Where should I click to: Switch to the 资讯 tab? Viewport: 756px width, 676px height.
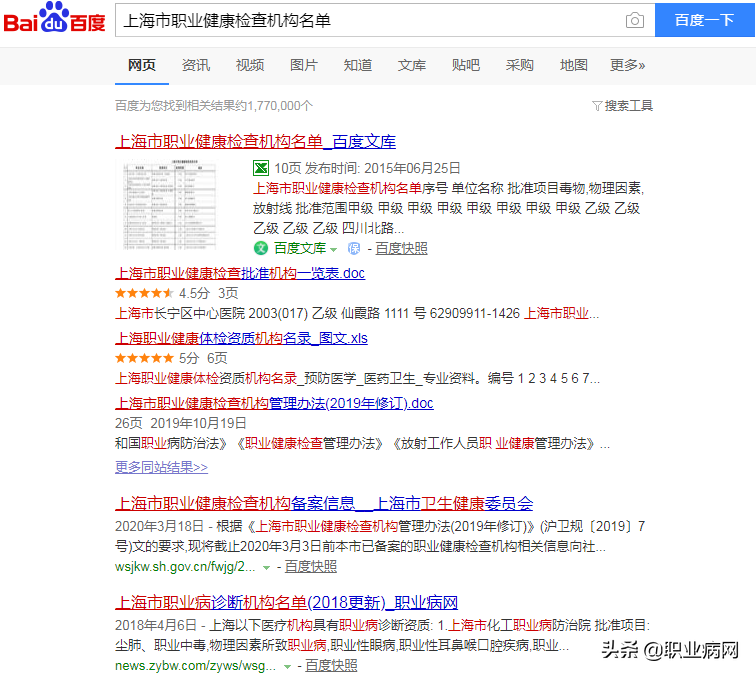pyautogui.click(x=196, y=65)
